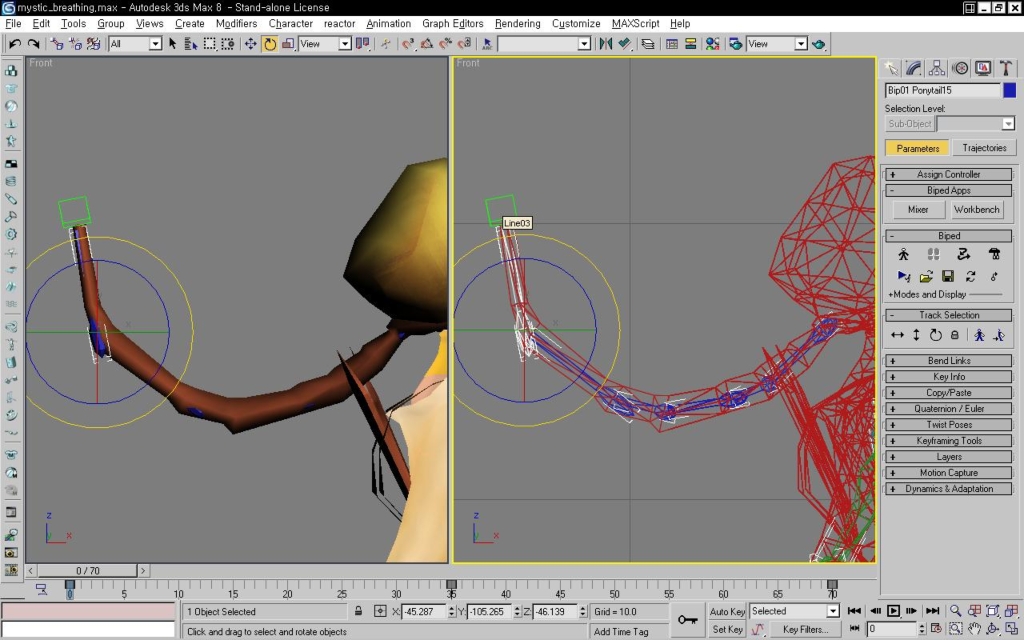Open the Key Filters dialog
The height and width of the screenshot is (640, 1024).
tap(805, 629)
